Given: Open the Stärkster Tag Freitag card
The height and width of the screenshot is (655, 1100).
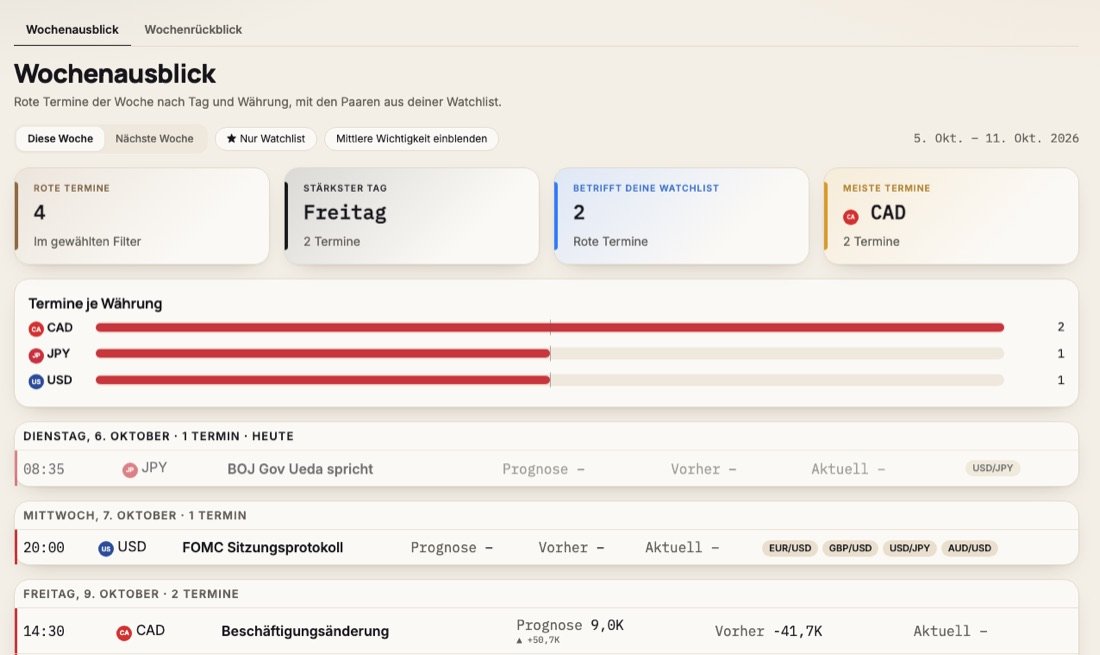Looking at the screenshot, I should pyautogui.click(x=412, y=216).
